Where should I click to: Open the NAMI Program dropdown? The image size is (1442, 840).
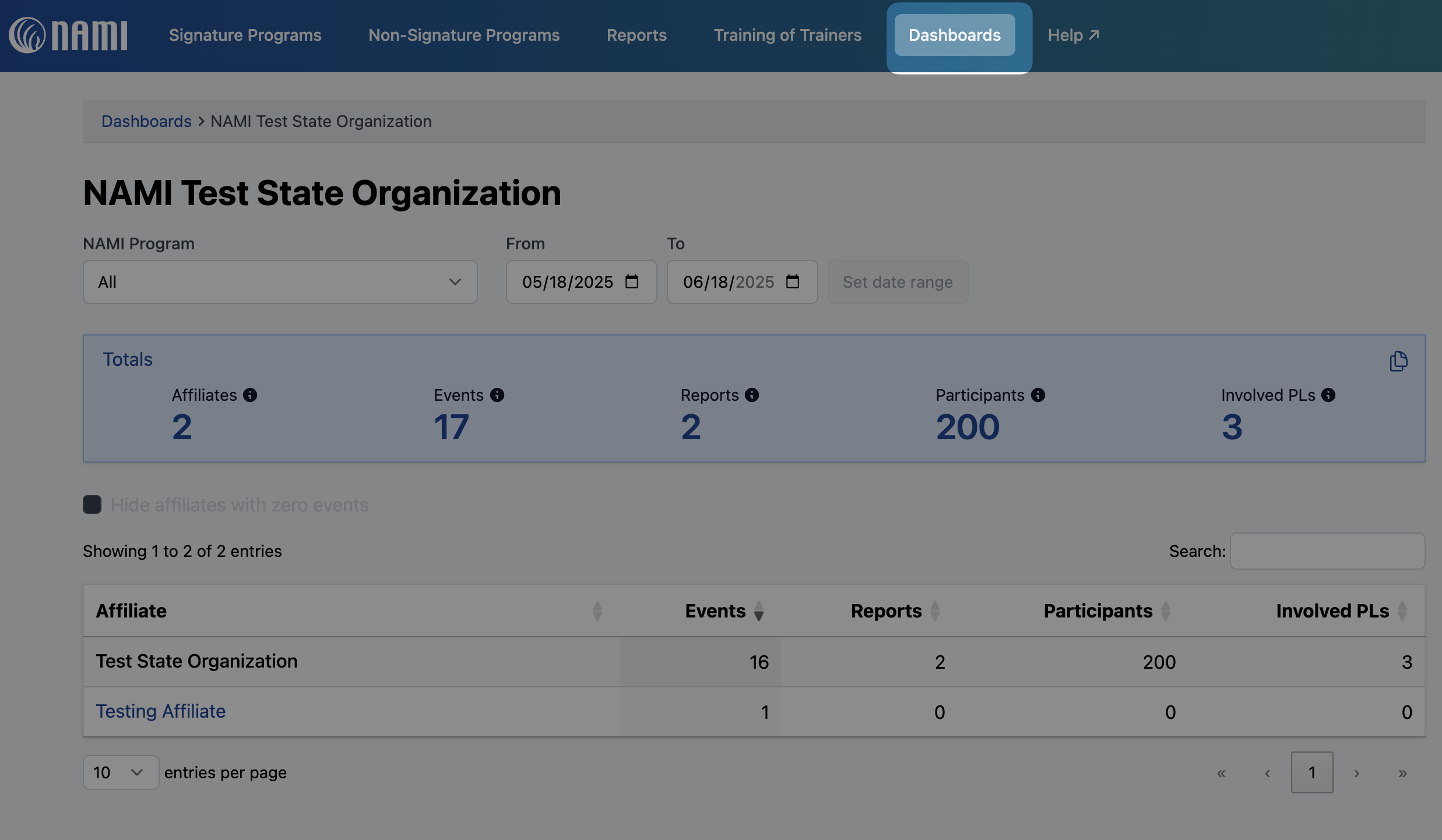click(280, 282)
